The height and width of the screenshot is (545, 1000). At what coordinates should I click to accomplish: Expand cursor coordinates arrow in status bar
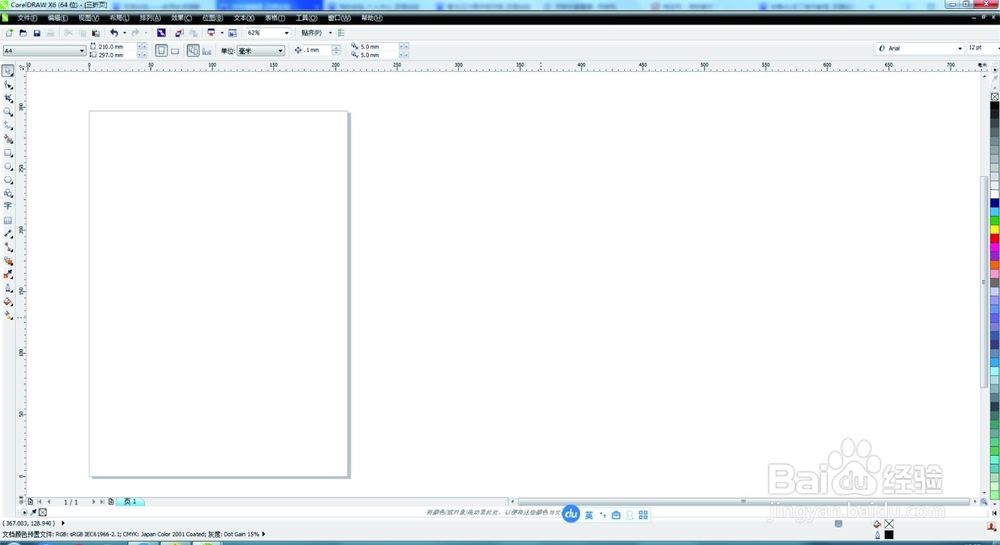tap(62, 523)
